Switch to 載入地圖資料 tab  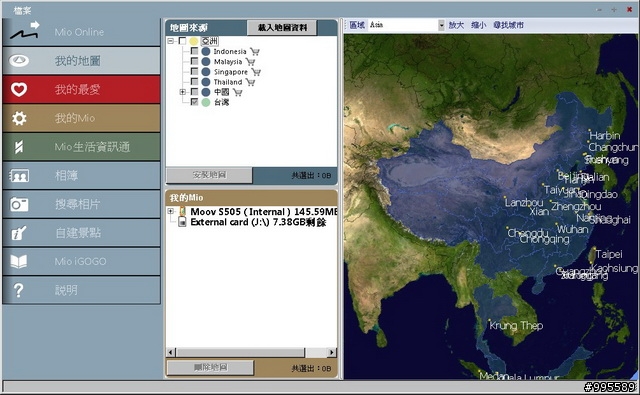point(282,28)
